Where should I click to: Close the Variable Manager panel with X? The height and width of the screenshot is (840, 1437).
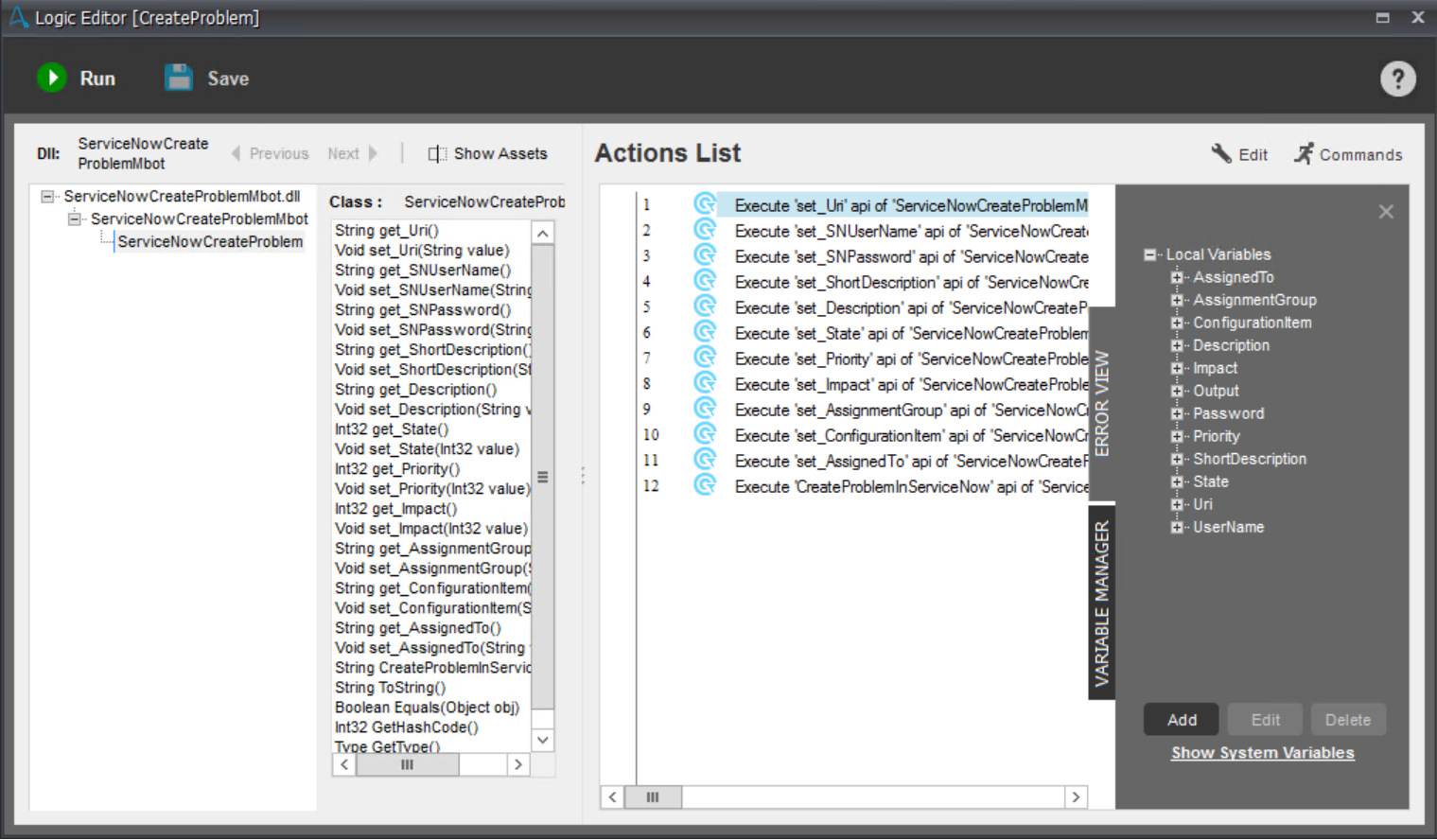coord(1386,212)
